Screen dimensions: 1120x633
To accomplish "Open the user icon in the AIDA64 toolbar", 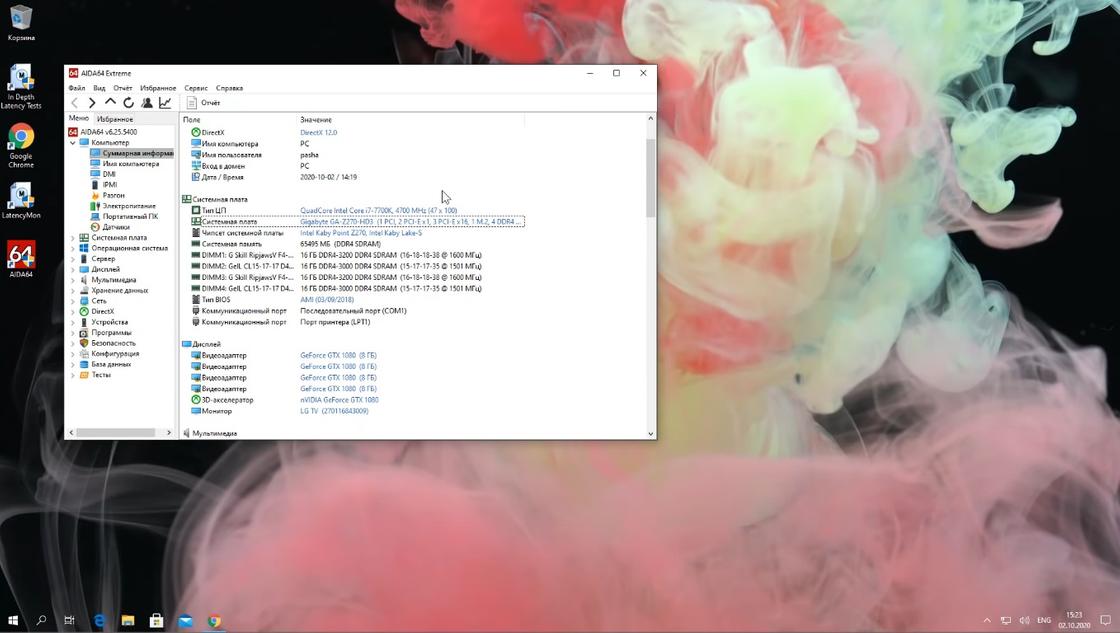I will (x=146, y=103).
